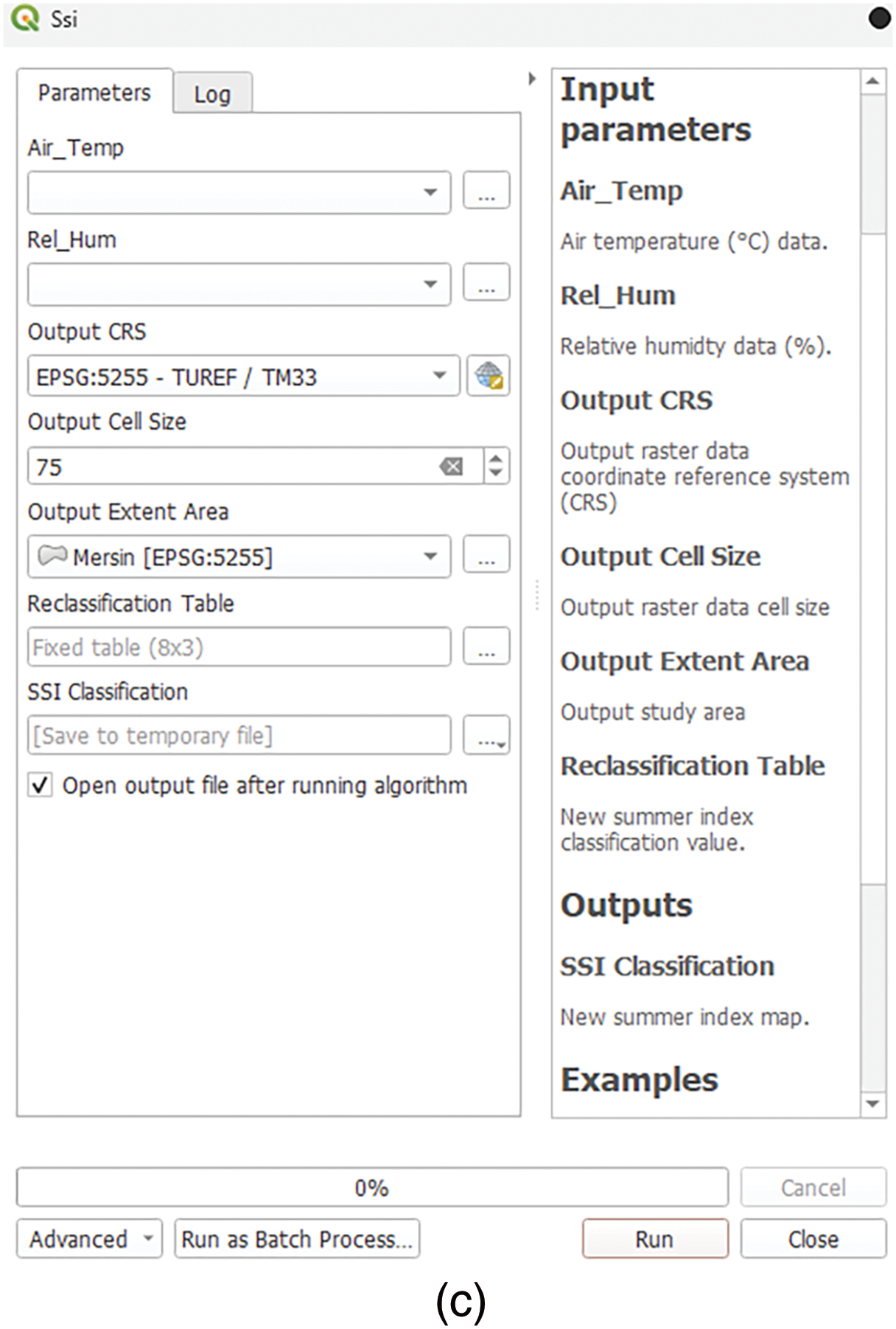Screen dimensions: 896x1329
Task: Open the Advanced options menu
Action: point(89,1239)
